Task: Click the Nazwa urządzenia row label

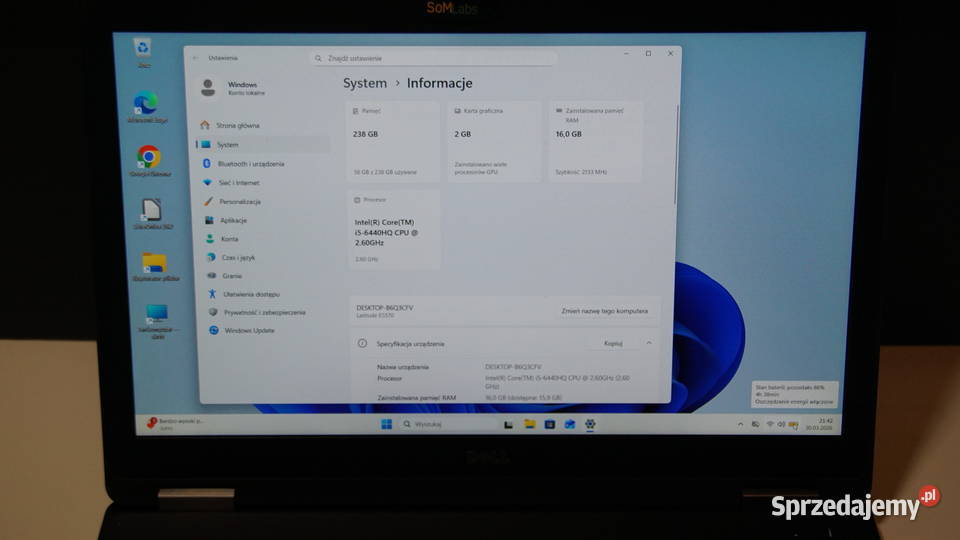Action: 402,367
